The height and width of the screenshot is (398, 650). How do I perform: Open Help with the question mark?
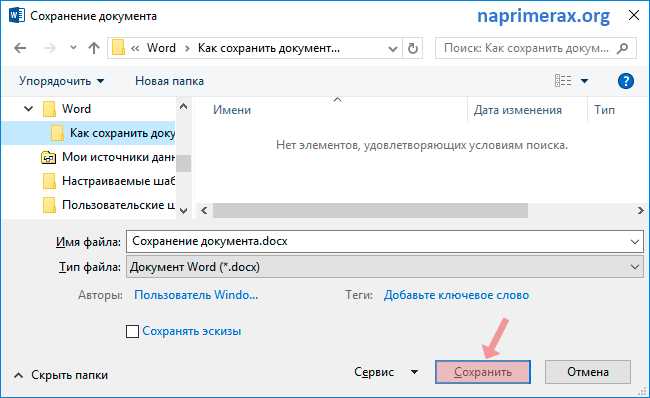point(626,81)
